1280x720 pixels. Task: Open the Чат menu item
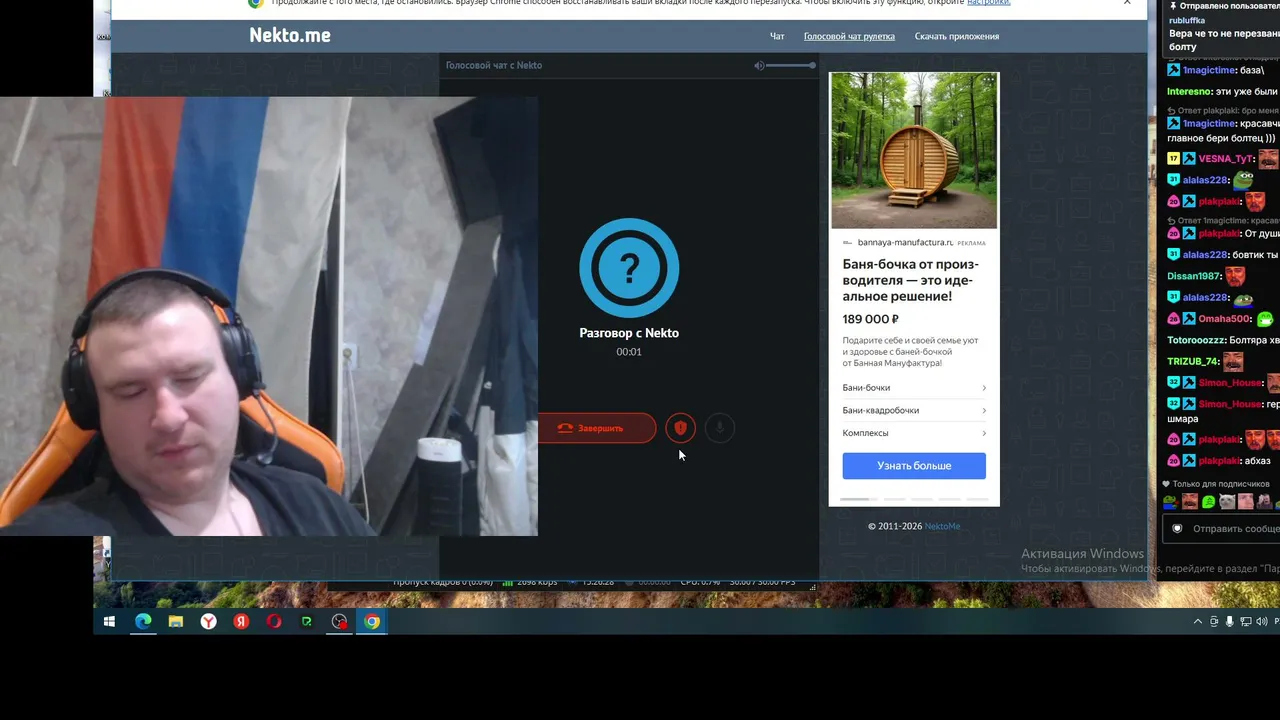click(777, 36)
